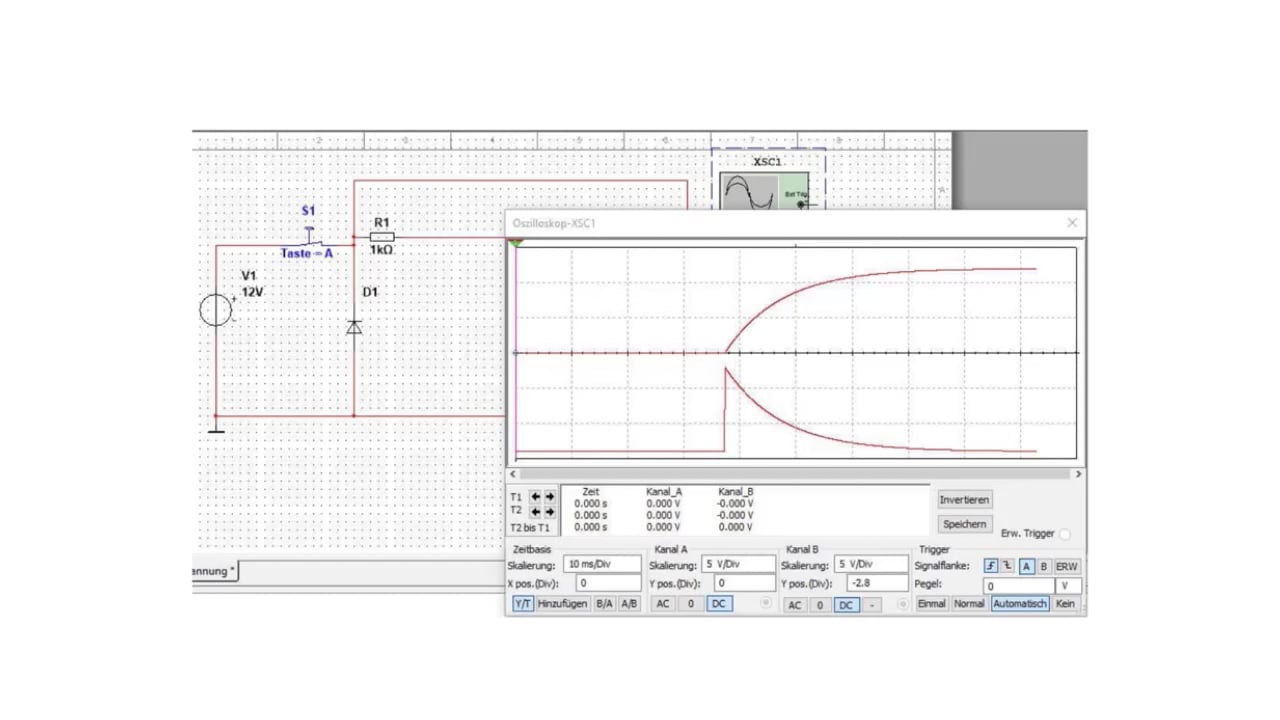Set trigger mode to Kein

click(1066, 604)
